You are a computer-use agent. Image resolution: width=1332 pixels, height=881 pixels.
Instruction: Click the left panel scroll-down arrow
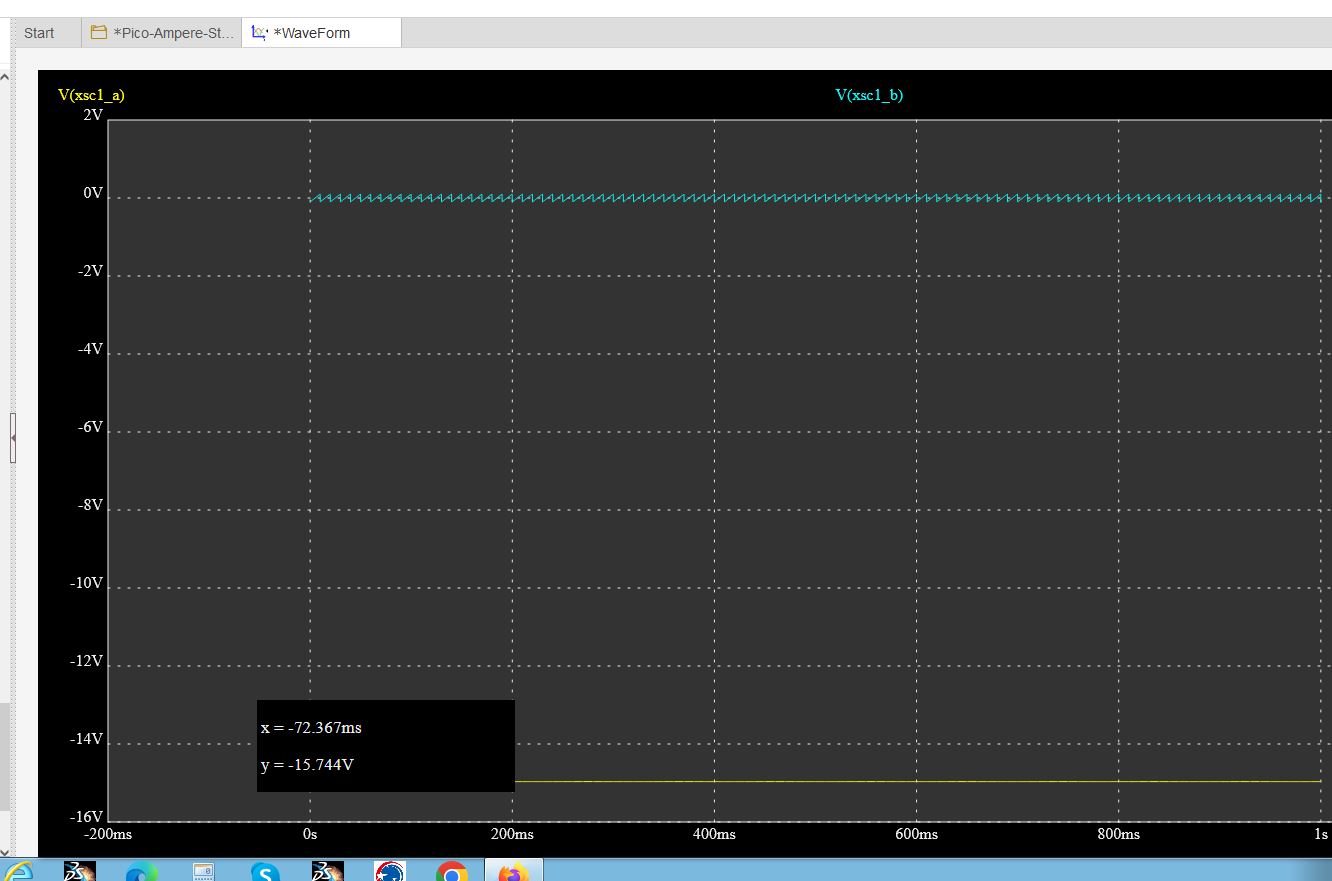point(4,852)
